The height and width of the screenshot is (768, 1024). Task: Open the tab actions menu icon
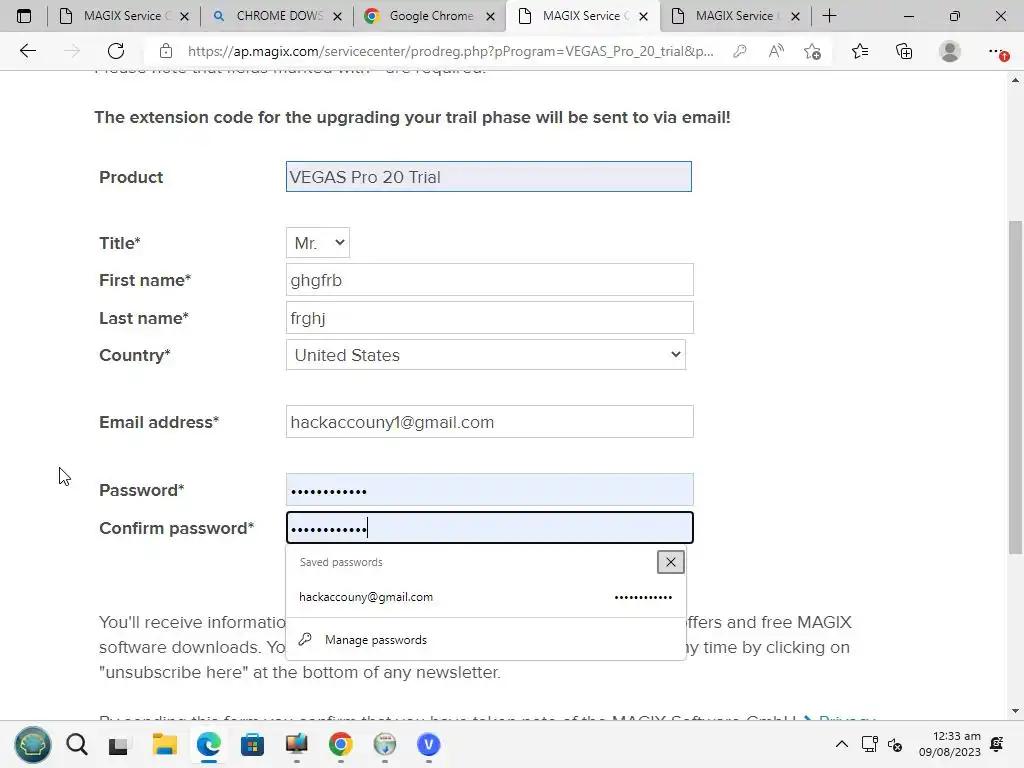point(24,16)
